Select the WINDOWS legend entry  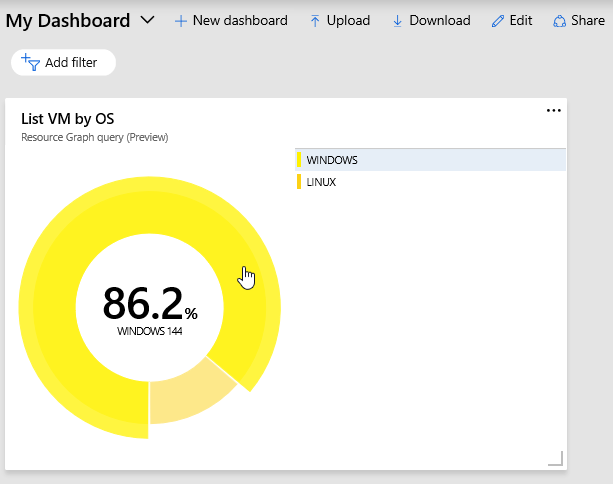[332, 160]
